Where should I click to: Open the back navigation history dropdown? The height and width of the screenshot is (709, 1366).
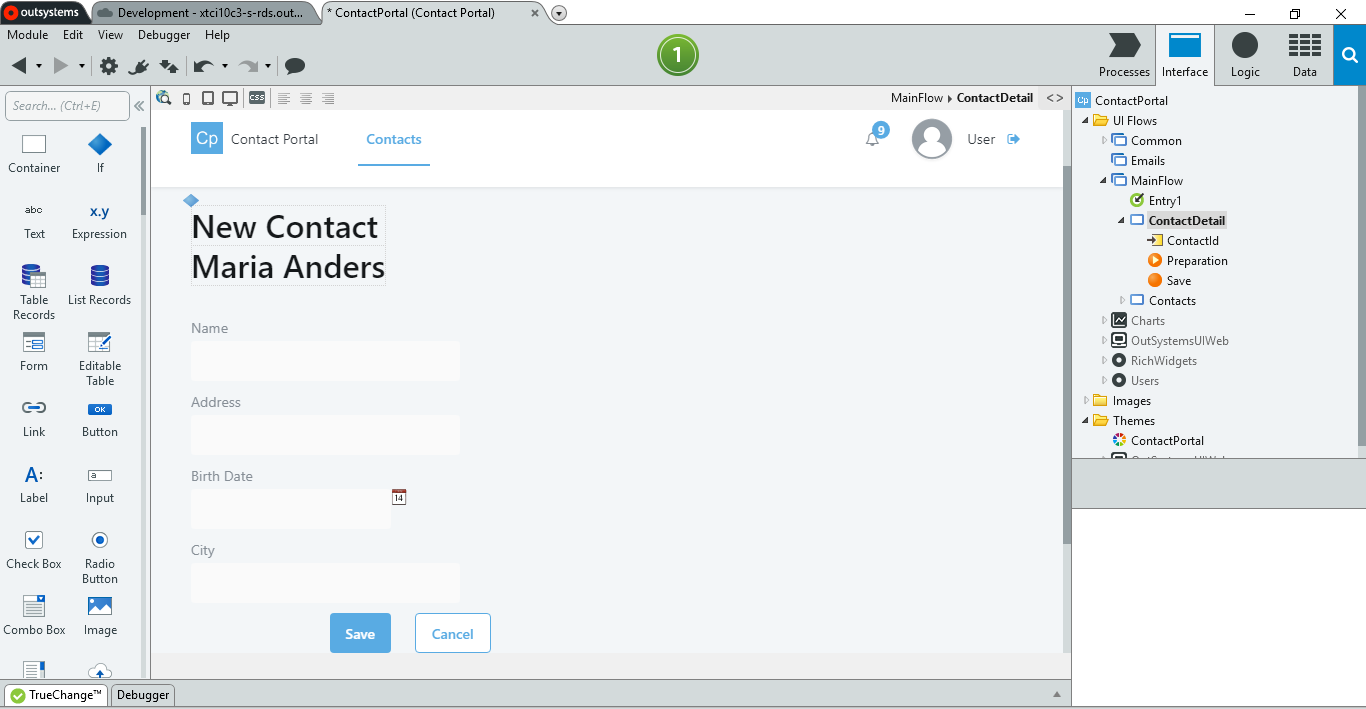tap(39, 66)
